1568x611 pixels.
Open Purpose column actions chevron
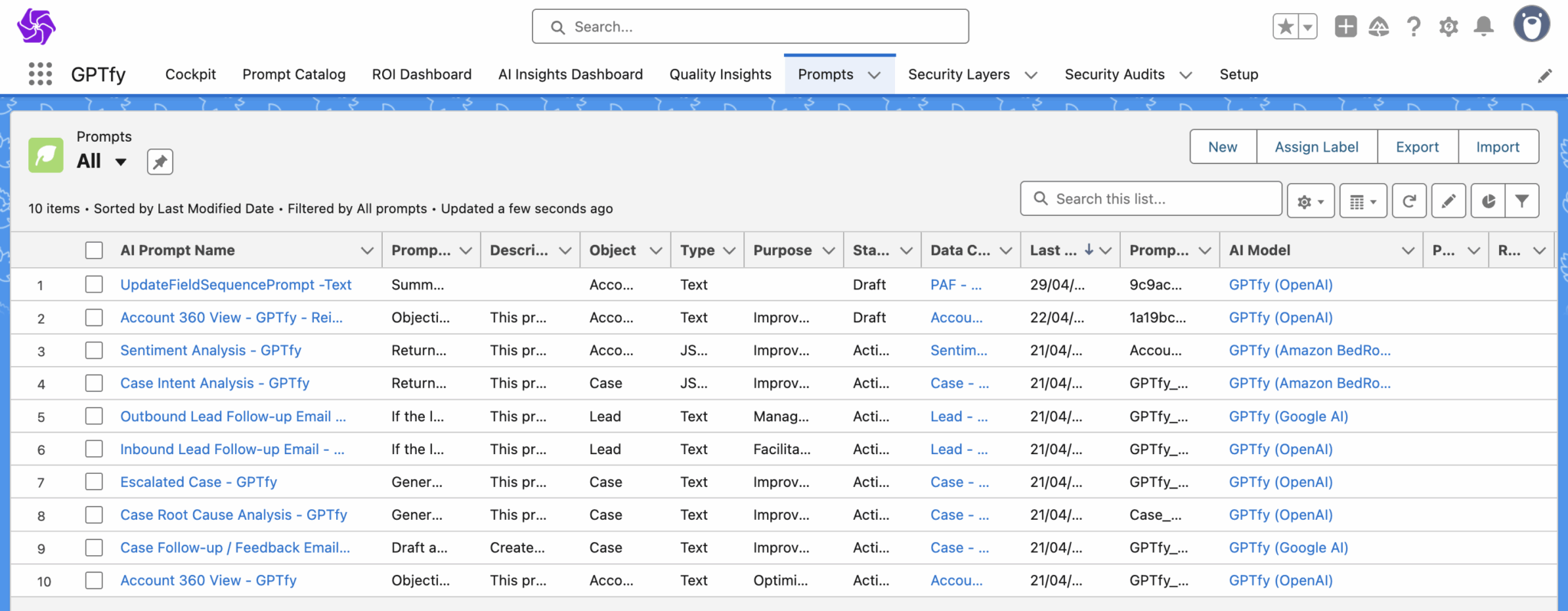[828, 250]
